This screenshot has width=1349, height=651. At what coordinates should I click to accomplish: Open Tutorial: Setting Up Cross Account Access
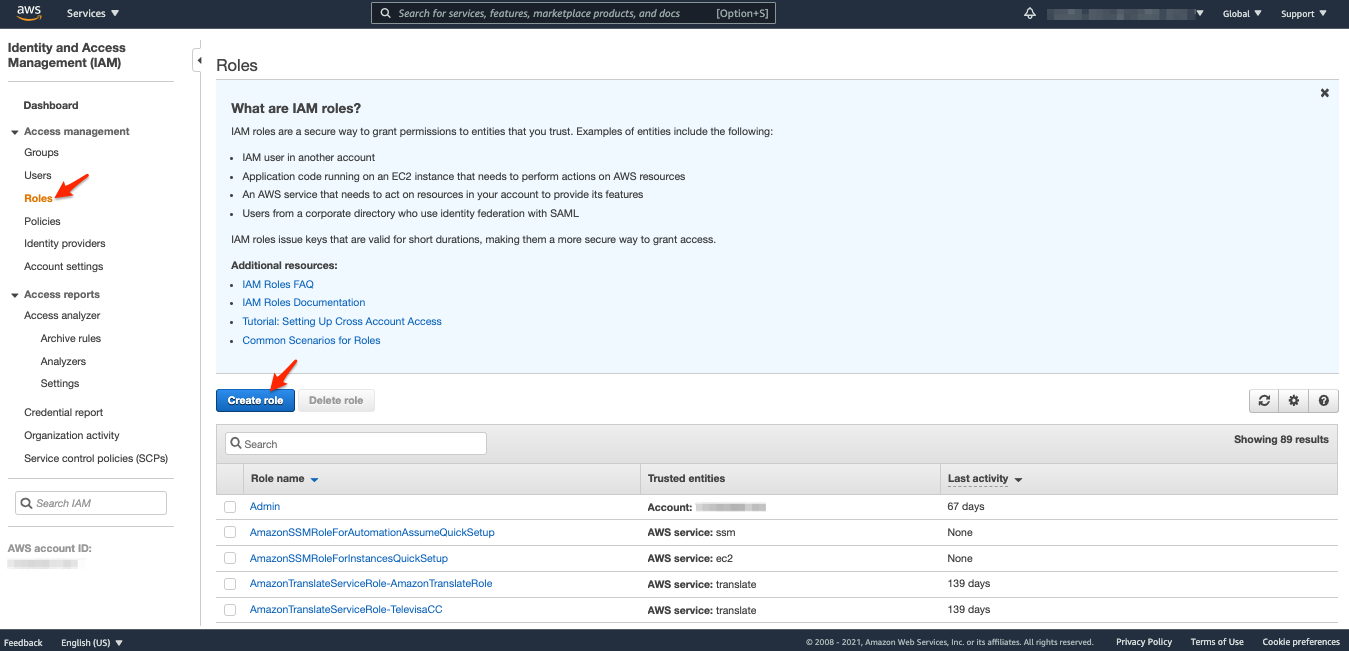click(342, 322)
